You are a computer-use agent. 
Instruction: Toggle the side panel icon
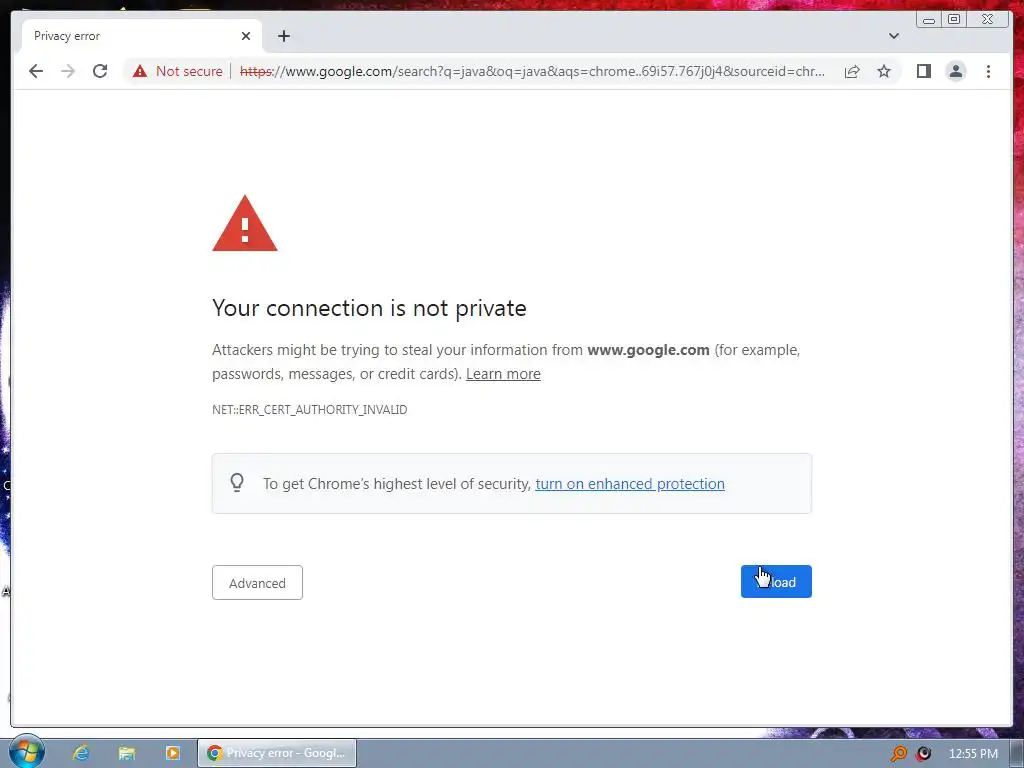923,71
